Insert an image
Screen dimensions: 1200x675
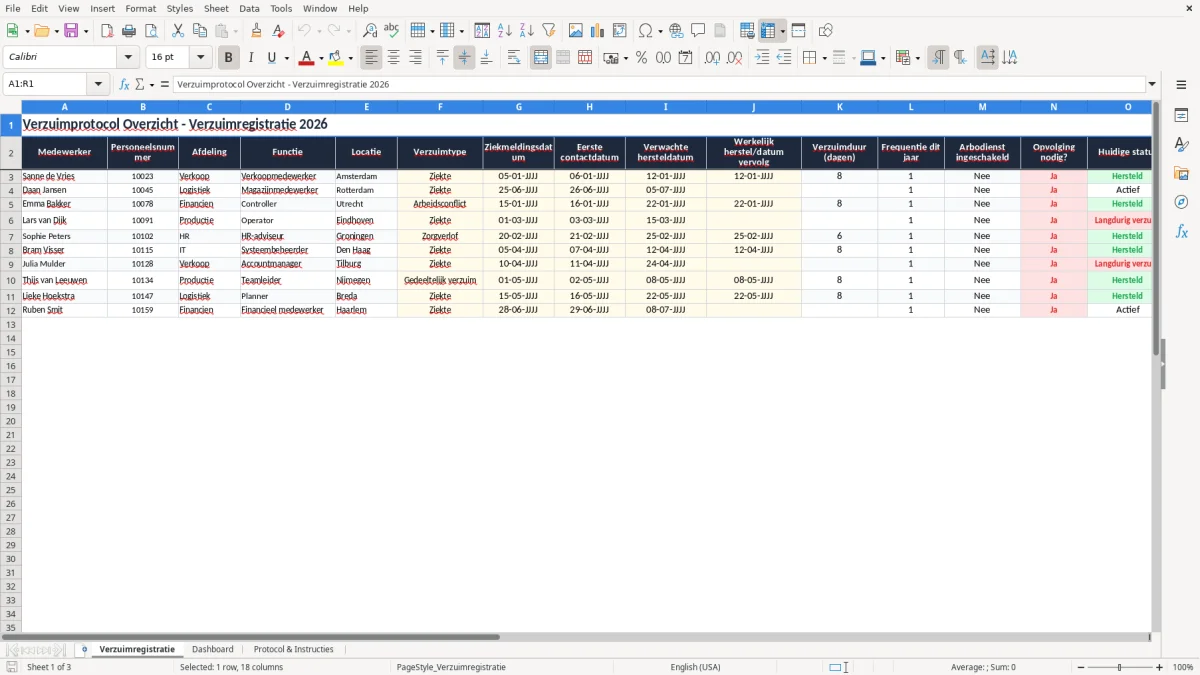pos(576,31)
